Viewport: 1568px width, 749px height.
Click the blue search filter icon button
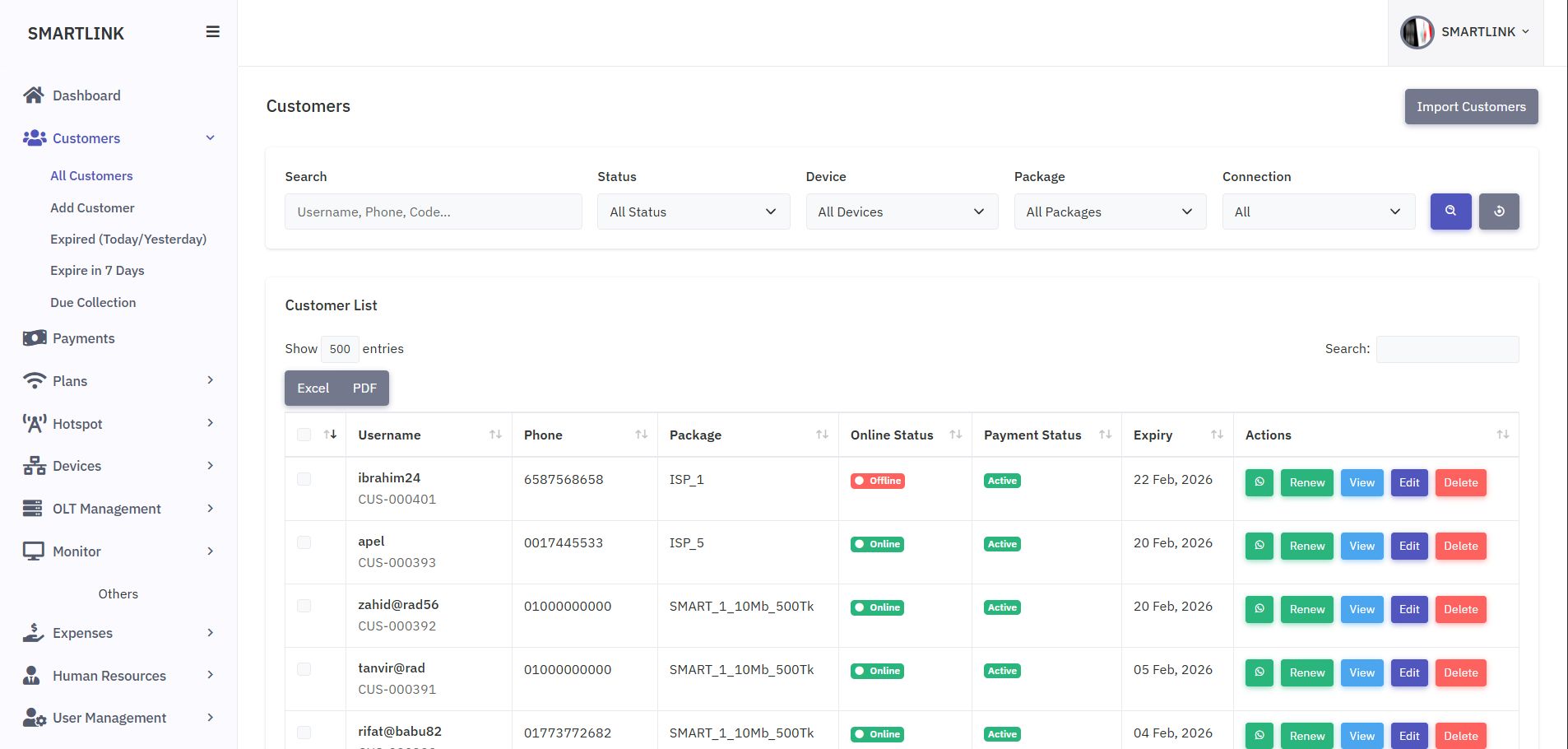[x=1450, y=212]
